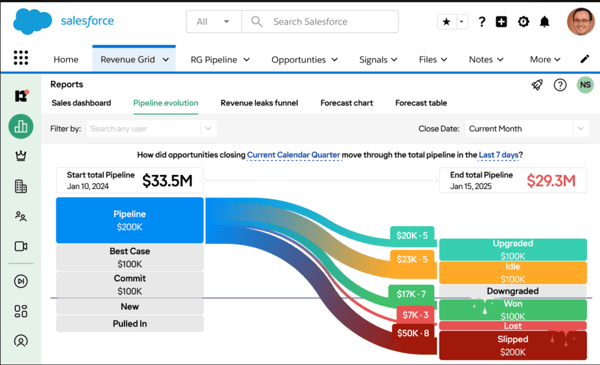Click the global actions plus icon
The width and height of the screenshot is (600, 365).
click(501, 22)
